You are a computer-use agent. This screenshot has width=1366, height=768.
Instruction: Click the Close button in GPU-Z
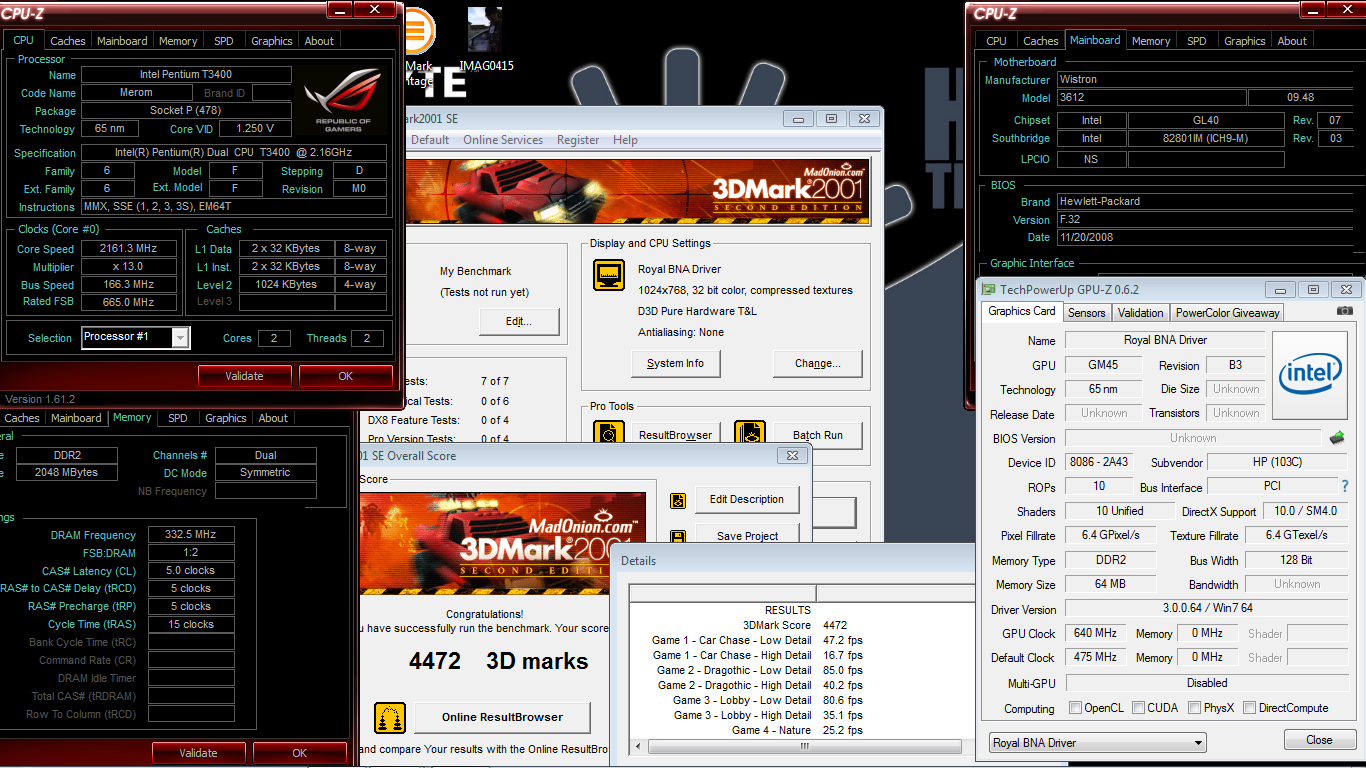(x=1319, y=740)
